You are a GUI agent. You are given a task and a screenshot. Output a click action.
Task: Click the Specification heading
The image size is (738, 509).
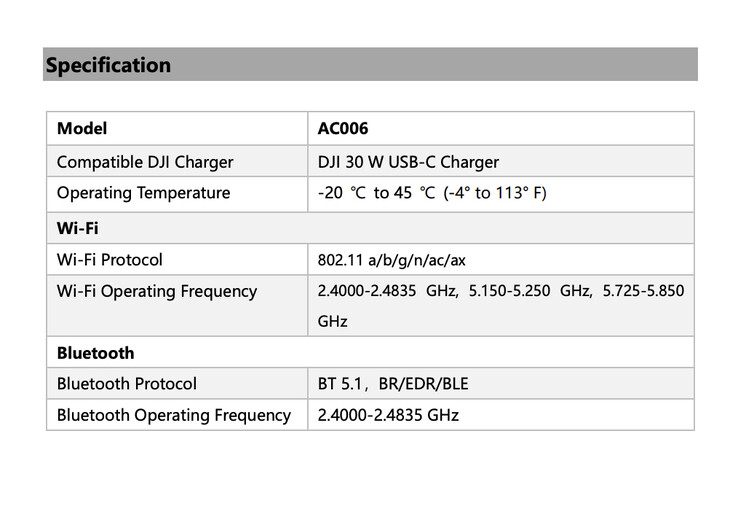click(108, 66)
